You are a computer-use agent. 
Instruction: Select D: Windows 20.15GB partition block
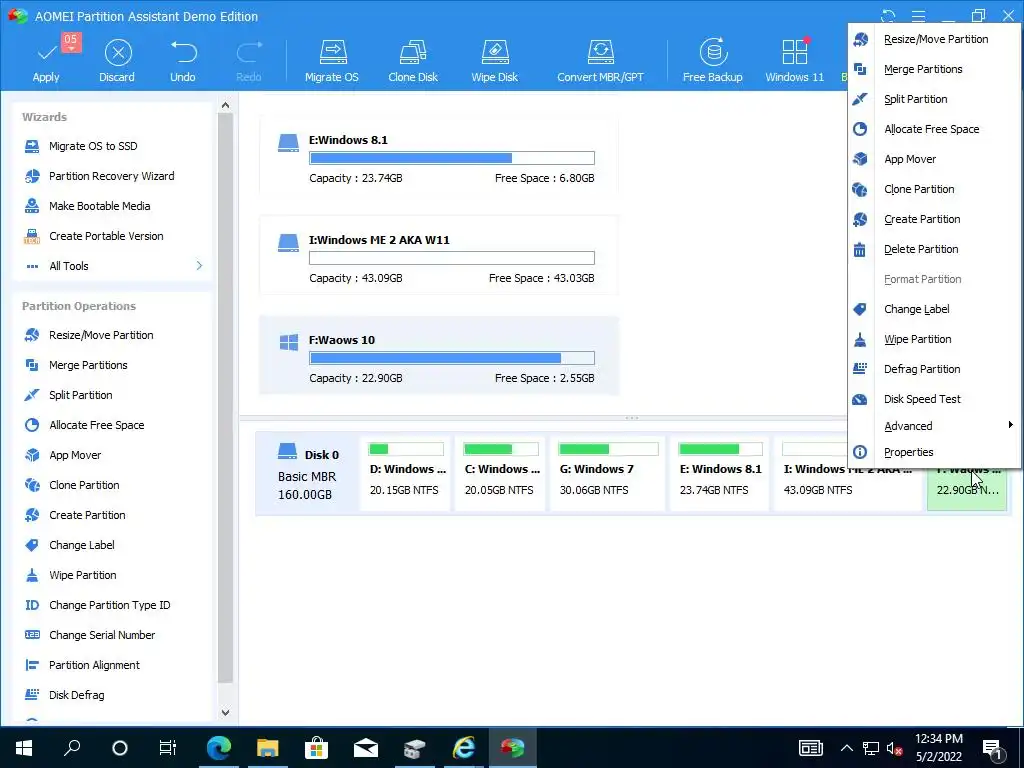[x=406, y=474]
